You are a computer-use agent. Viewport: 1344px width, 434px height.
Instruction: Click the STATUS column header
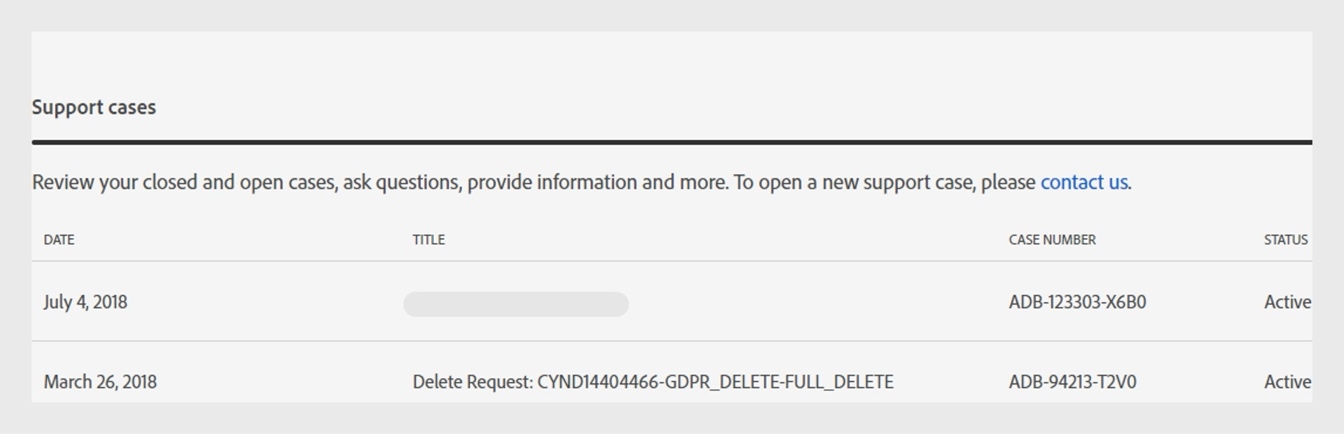click(1285, 240)
